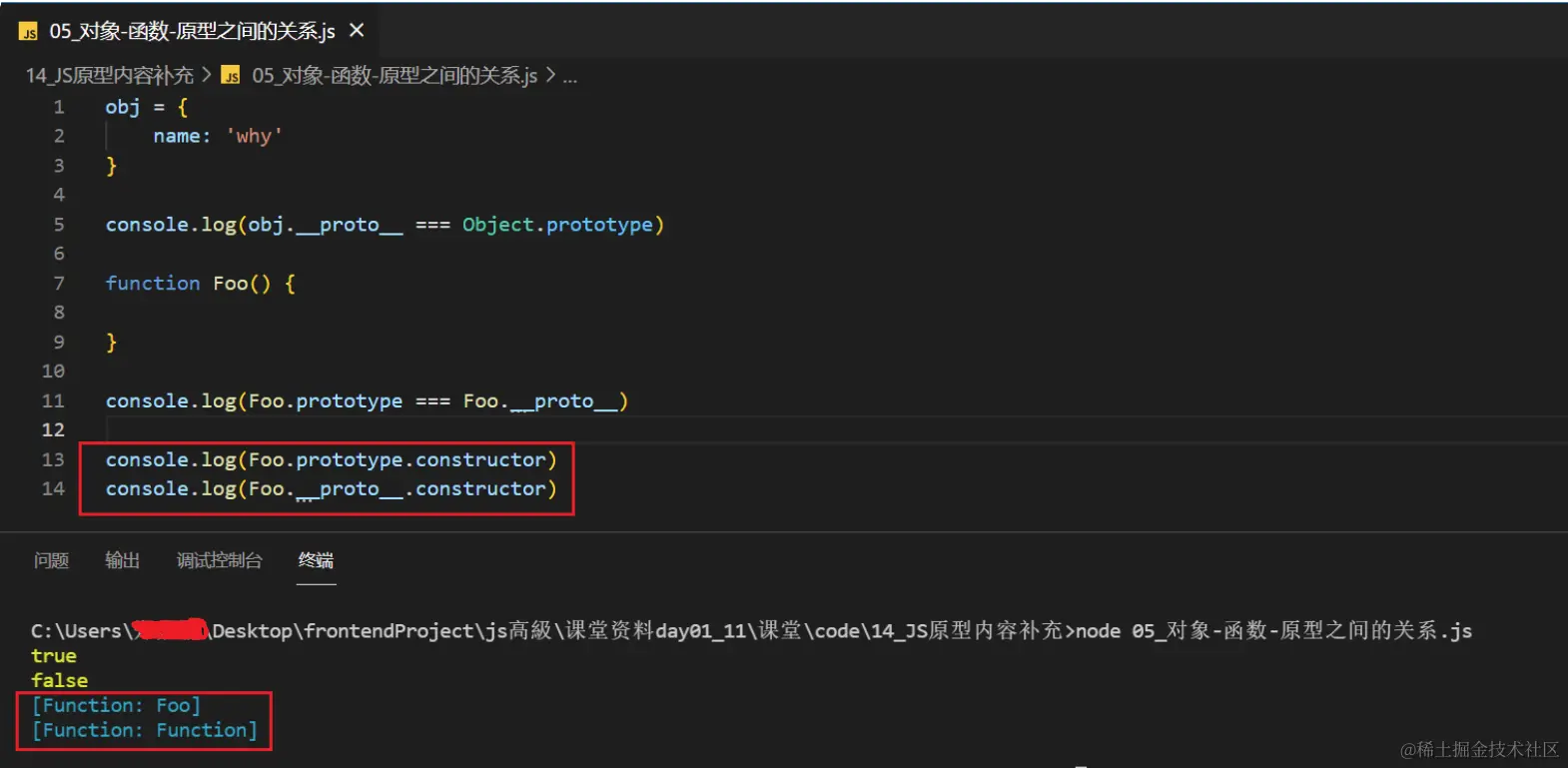1568x768 pixels.
Task: Select the 05_对象-函数-原型之间的关系.js editor tab
Action: tap(192, 31)
